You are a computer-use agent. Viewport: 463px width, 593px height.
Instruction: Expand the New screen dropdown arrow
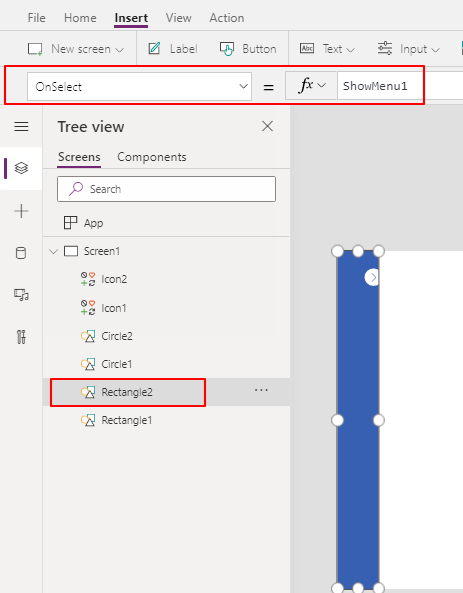click(x=120, y=50)
